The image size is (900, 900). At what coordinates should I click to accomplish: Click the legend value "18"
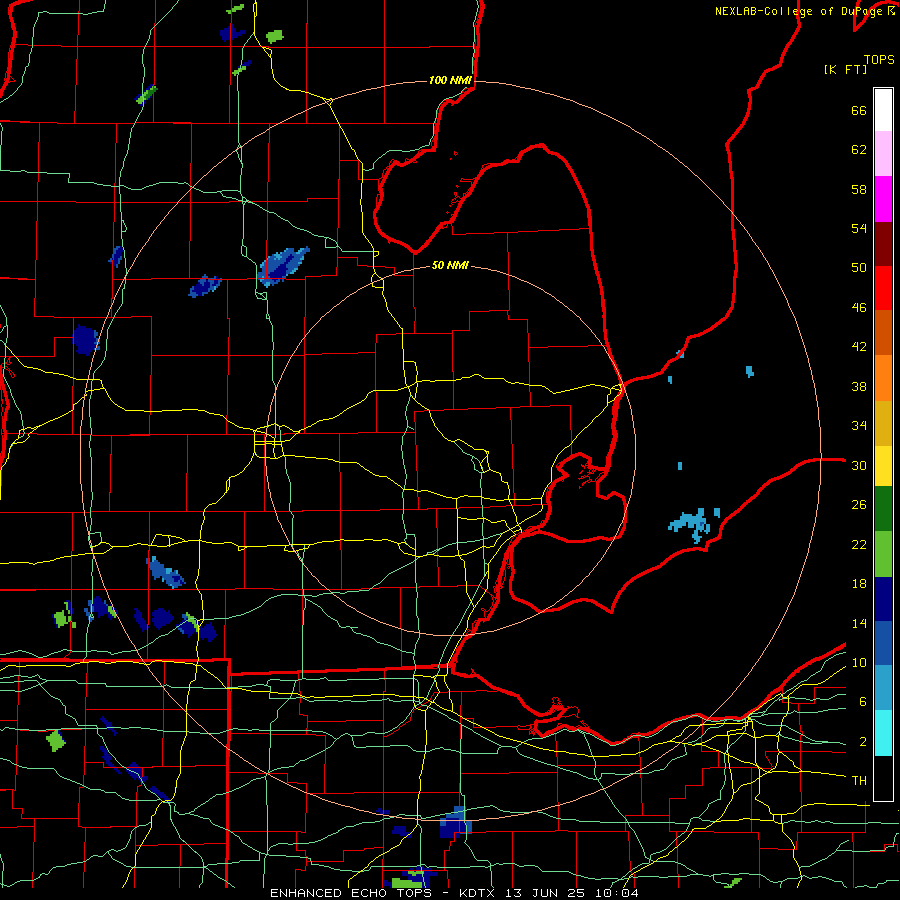tap(859, 584)
